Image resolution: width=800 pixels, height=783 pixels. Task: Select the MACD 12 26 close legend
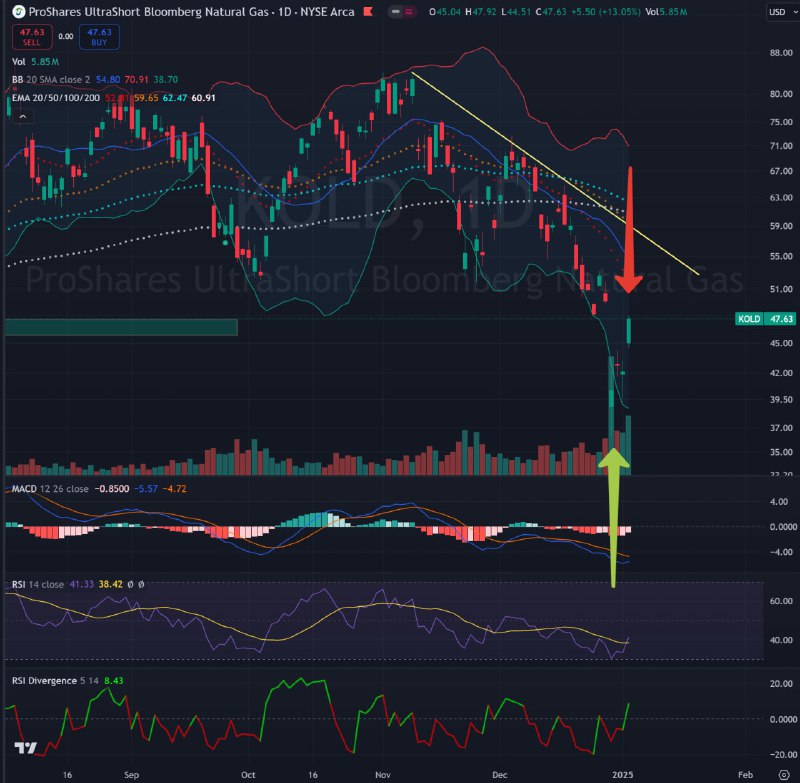point(50,489)
